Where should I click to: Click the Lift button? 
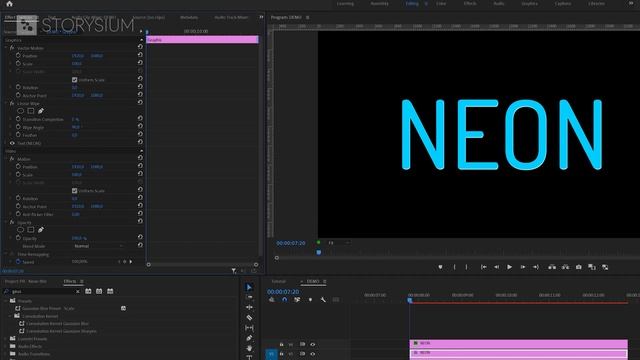coord(552,267)
